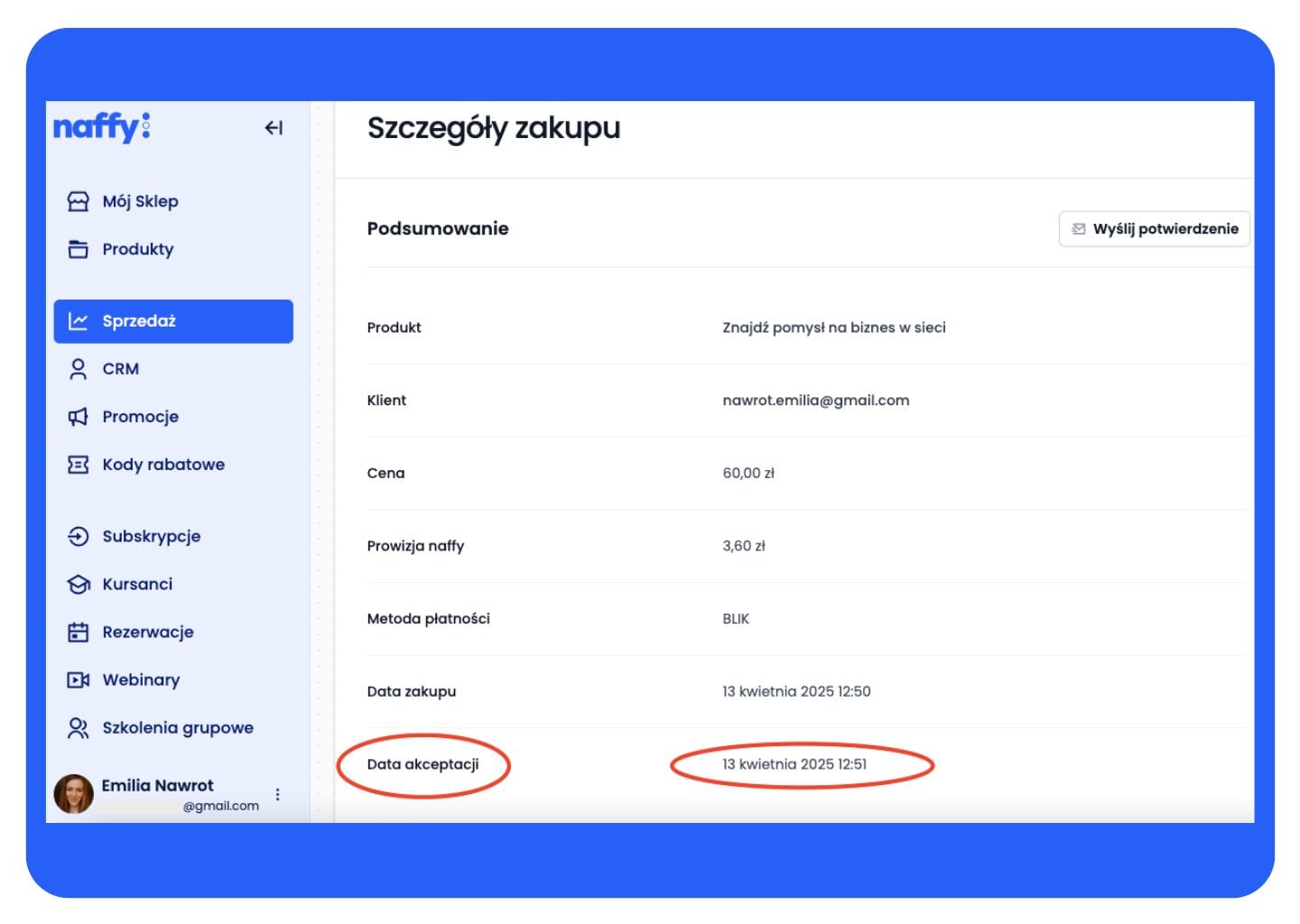Click the Mój Sklep shop icon
The height and width of the screenshot is (924, 1300).
pyautogui.click(x=79, y=201)
